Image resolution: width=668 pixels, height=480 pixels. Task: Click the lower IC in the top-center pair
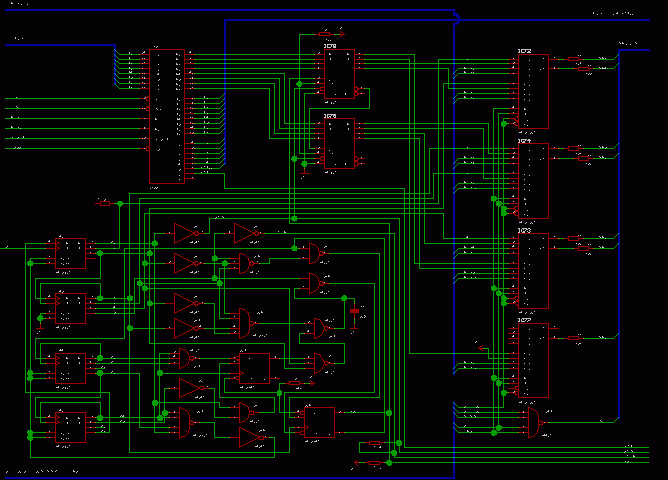click(x=338, y=144)
